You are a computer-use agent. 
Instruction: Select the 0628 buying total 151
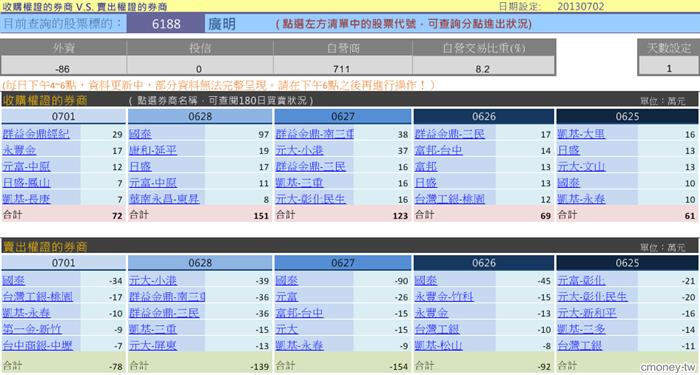[x=261, y=216]
